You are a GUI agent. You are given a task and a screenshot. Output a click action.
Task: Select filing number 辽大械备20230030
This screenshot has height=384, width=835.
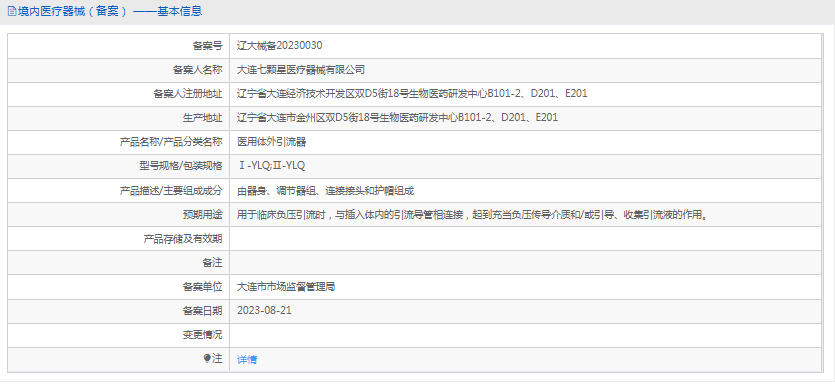point(280,46)
